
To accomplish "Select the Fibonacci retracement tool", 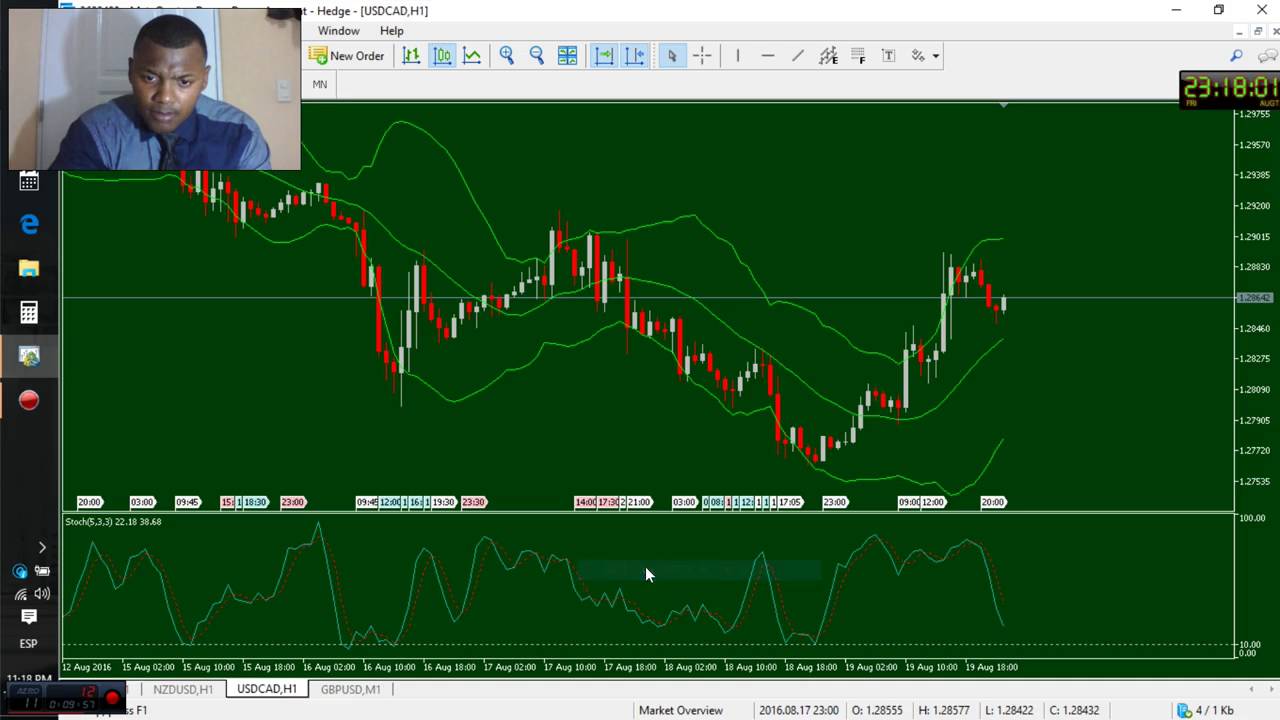I will pyautogui.click(x=858, y=56).
